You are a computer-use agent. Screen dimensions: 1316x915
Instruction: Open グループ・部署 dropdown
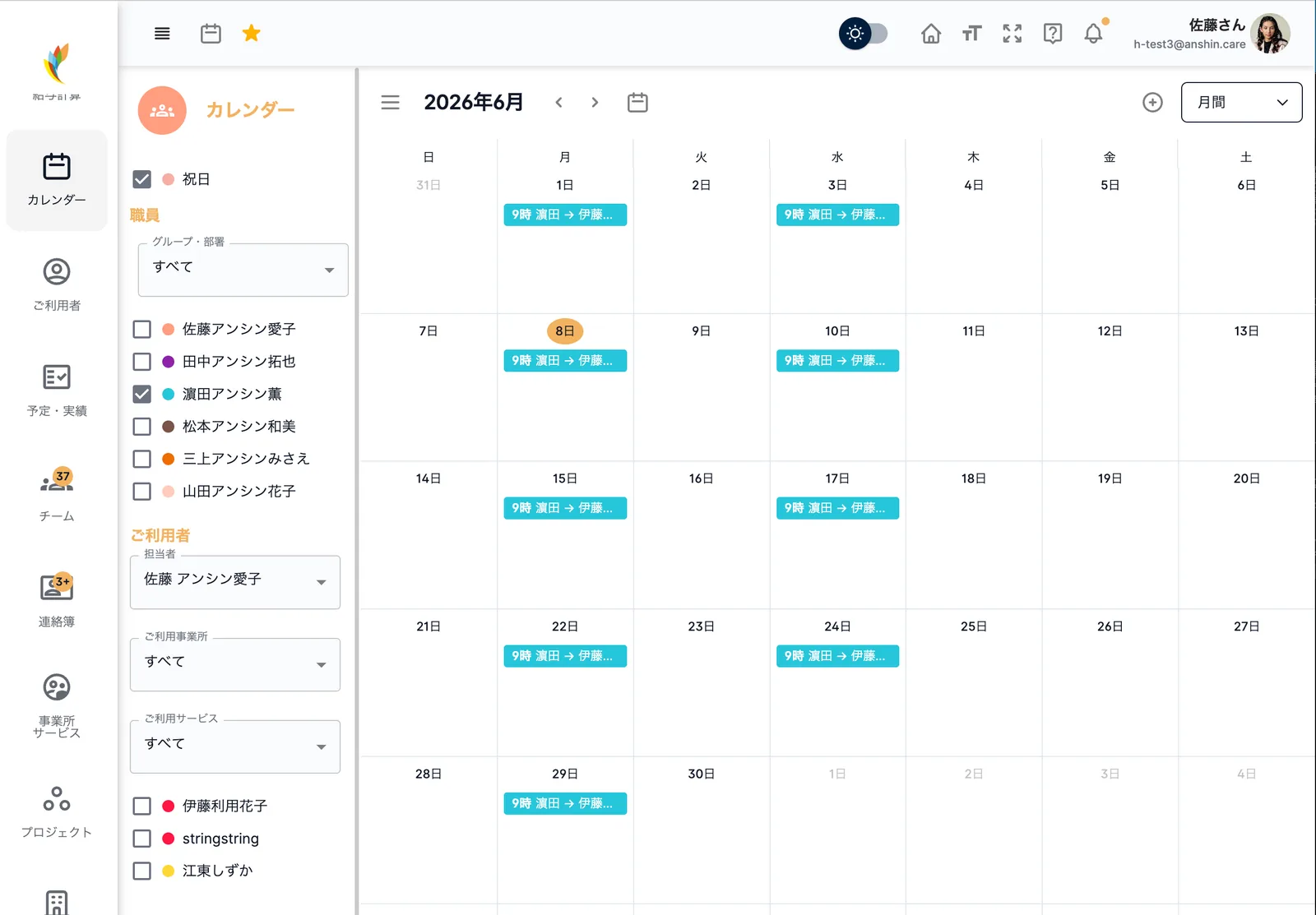tap(243, 270)
